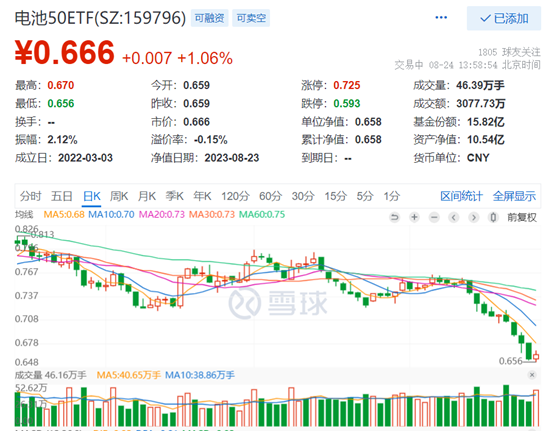Click the 溢价率 value -0.15%
Viewport: 554px width, 431px height.
pos(211,140)
